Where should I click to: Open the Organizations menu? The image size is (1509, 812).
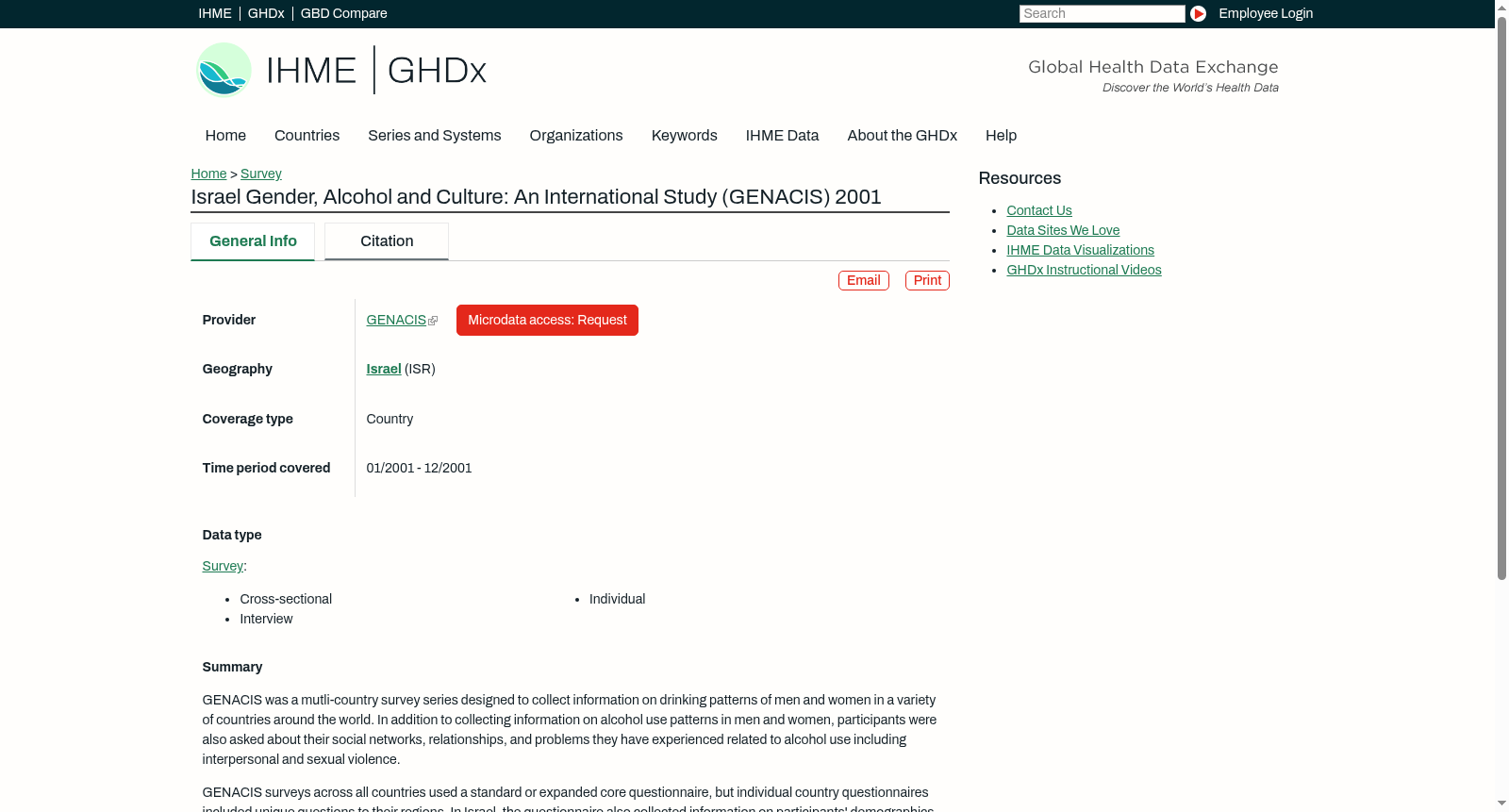click(576, 135)
